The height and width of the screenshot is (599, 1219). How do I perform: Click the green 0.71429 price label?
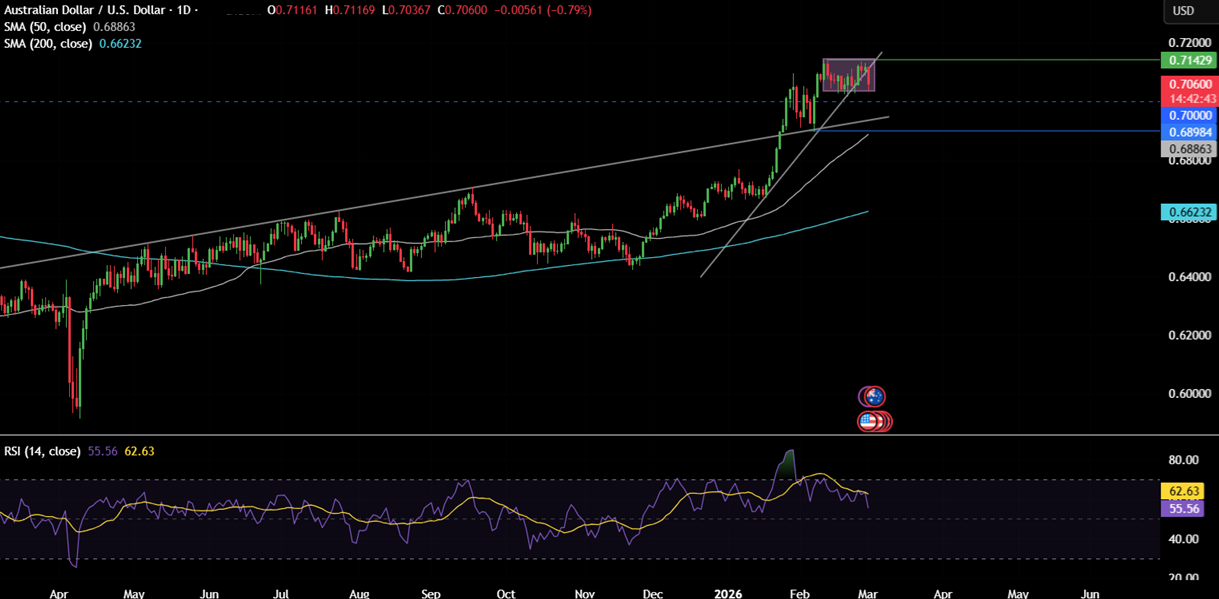click(x=1188, y=61)
